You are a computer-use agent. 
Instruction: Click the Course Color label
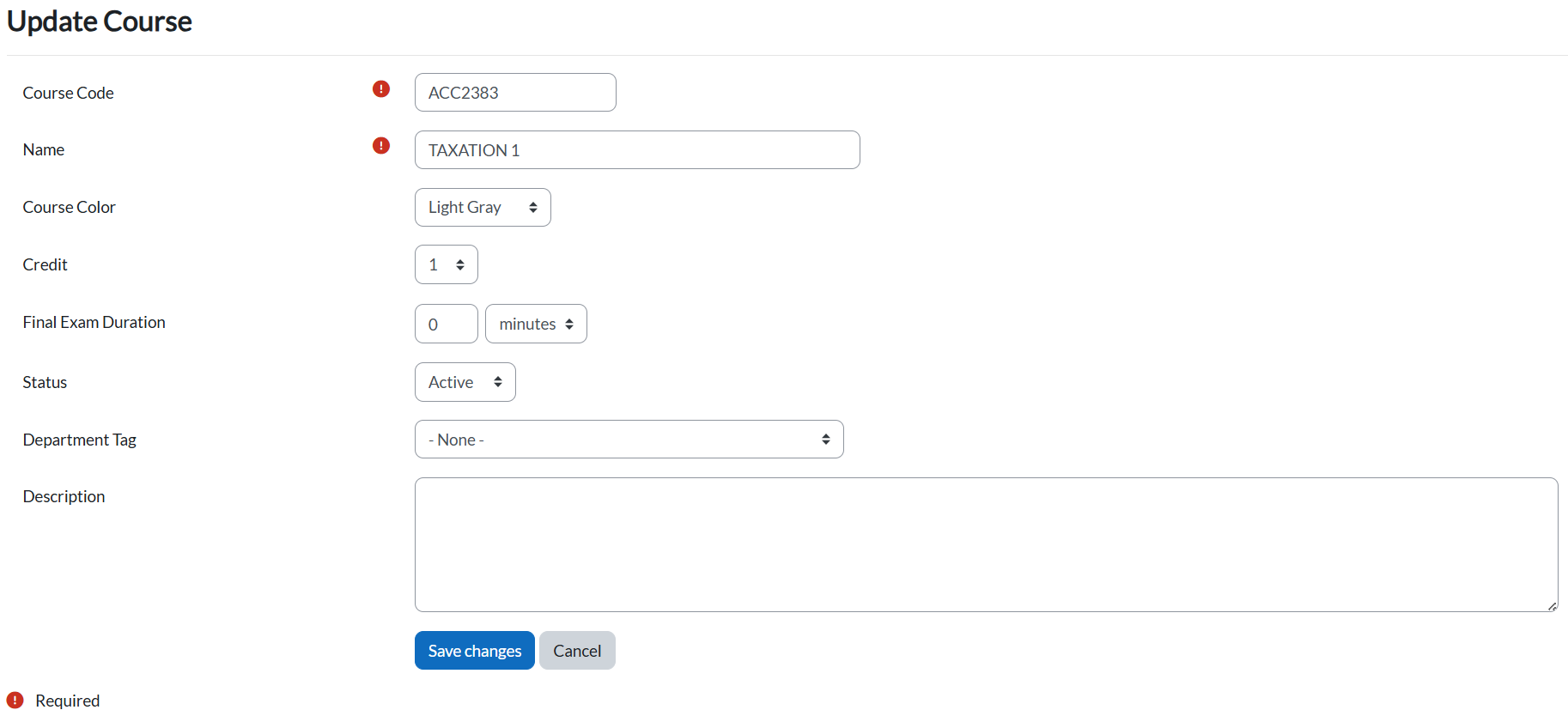tap(69, 207)
